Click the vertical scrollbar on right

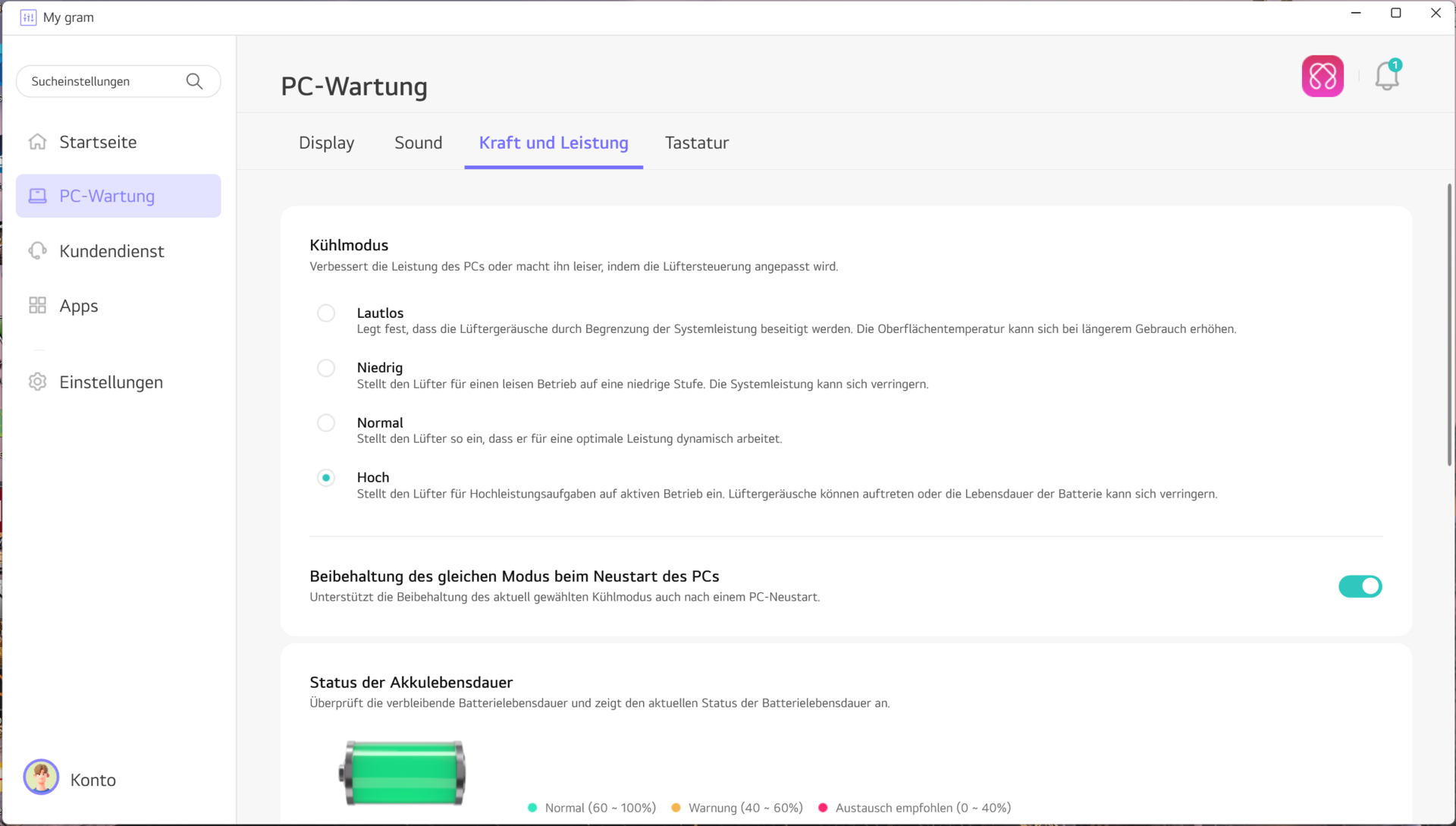pyautogui.click(x=1449, y=326)
